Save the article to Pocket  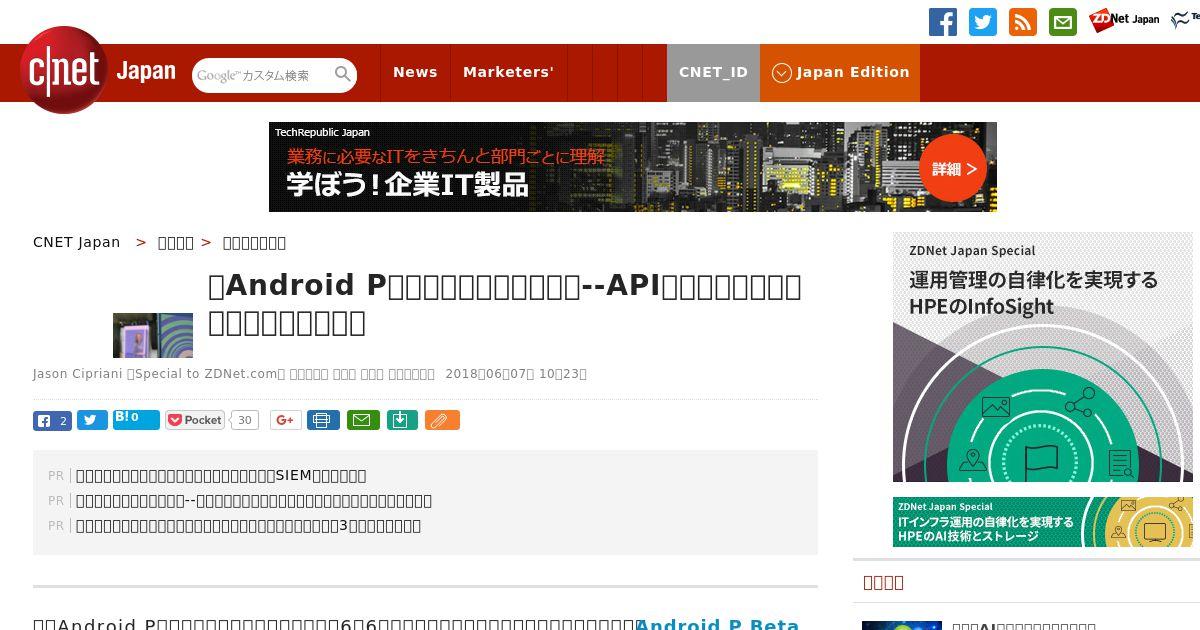[195, 420]
